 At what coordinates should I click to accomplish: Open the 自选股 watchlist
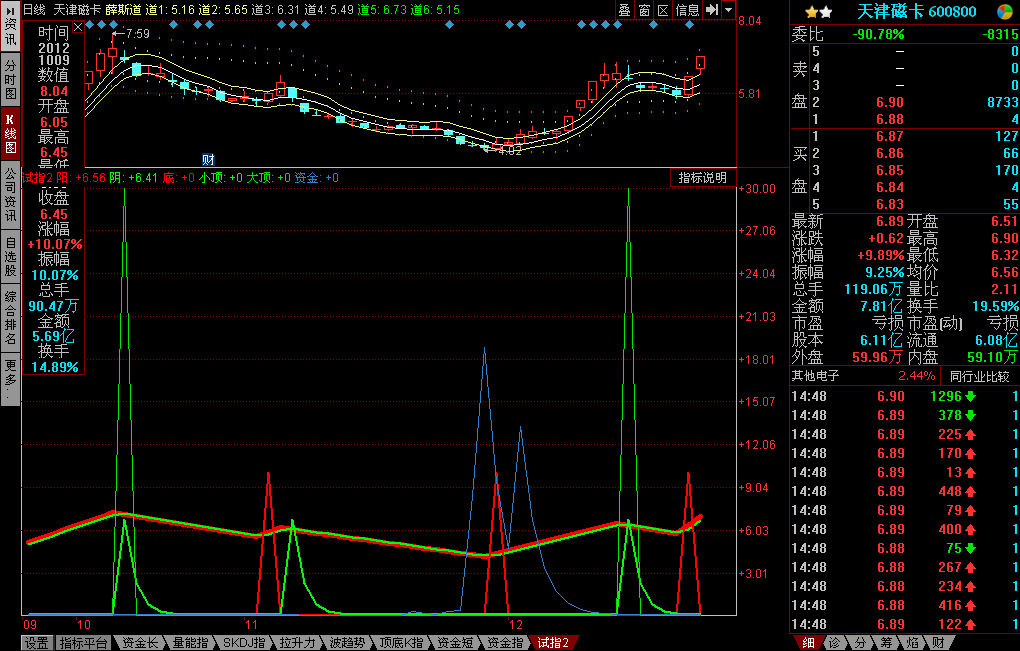(10, 256)
